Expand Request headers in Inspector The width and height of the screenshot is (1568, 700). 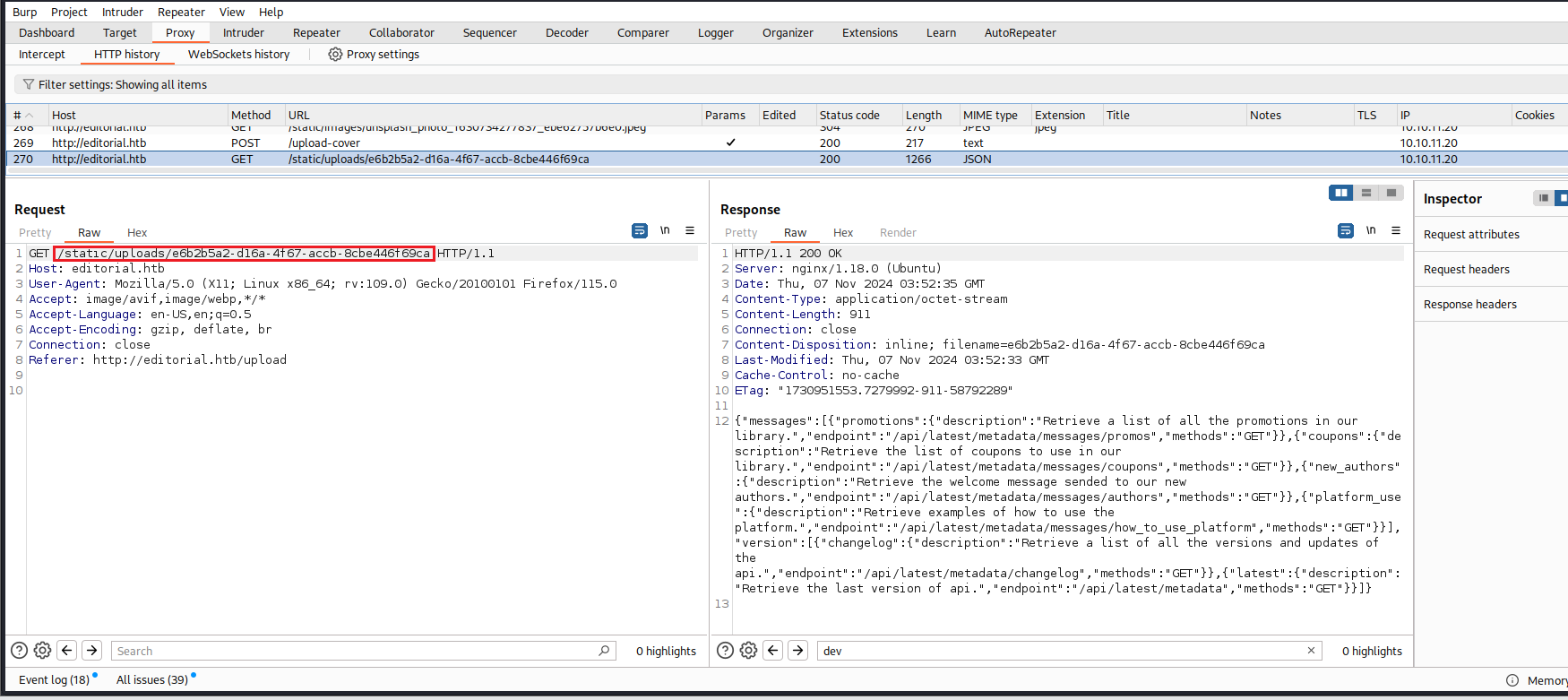click(1491, 270)
